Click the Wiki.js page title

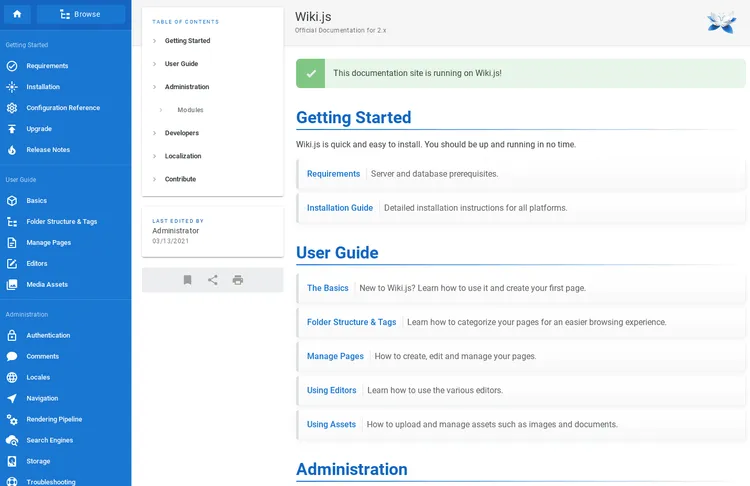tap(313, 17)
